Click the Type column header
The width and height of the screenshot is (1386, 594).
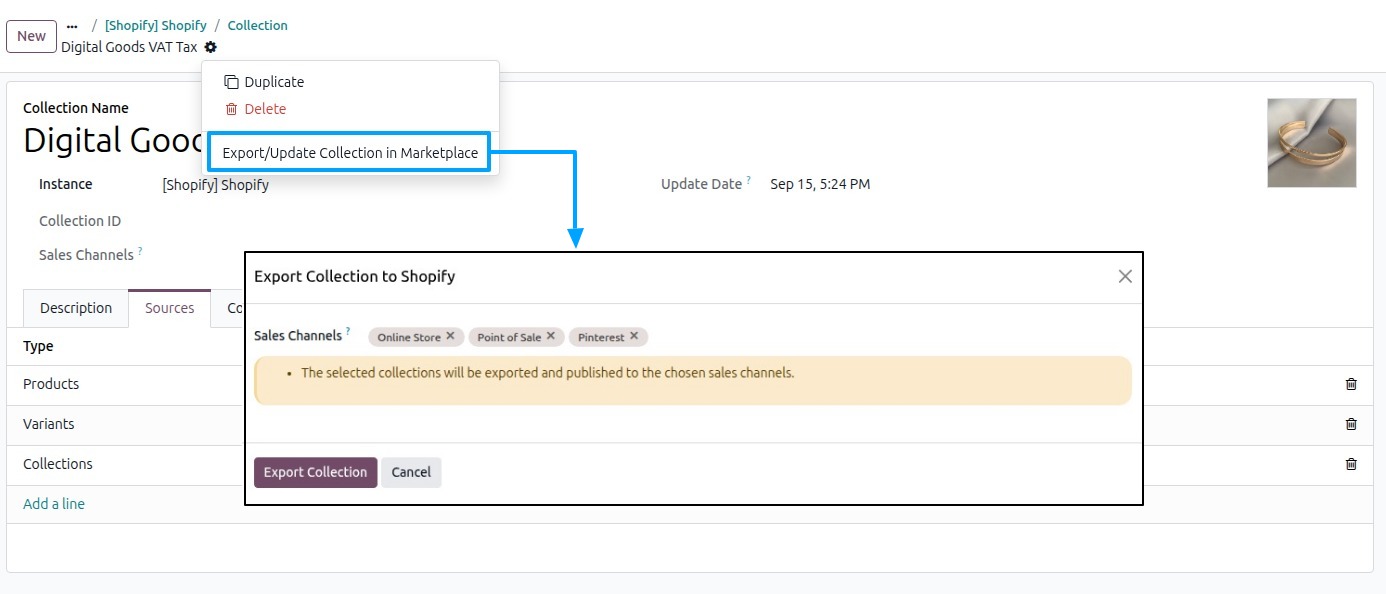(x=39, y=346)
